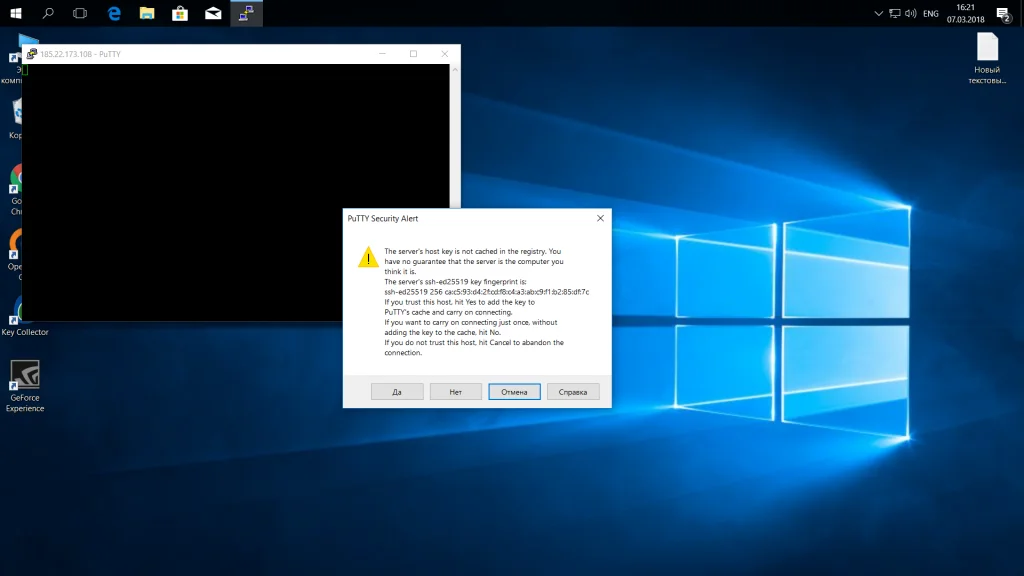
Task: Open Task View in the taskbar
Action: point(80,13)
